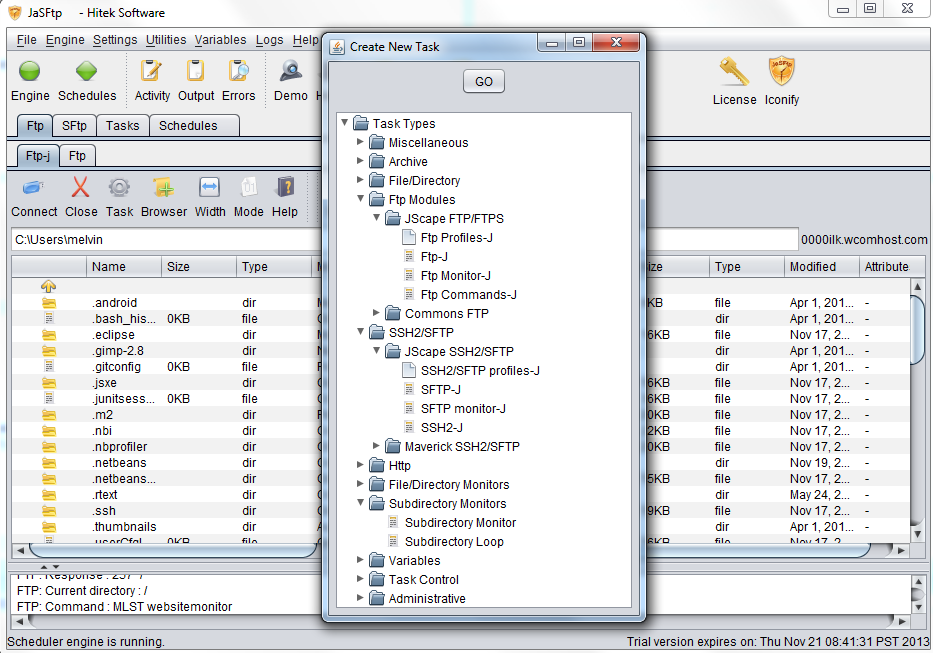The height and width of the screenshot is (653, 933).
Task: Open the Activity log icon
Action: click(x=151, y=71)
